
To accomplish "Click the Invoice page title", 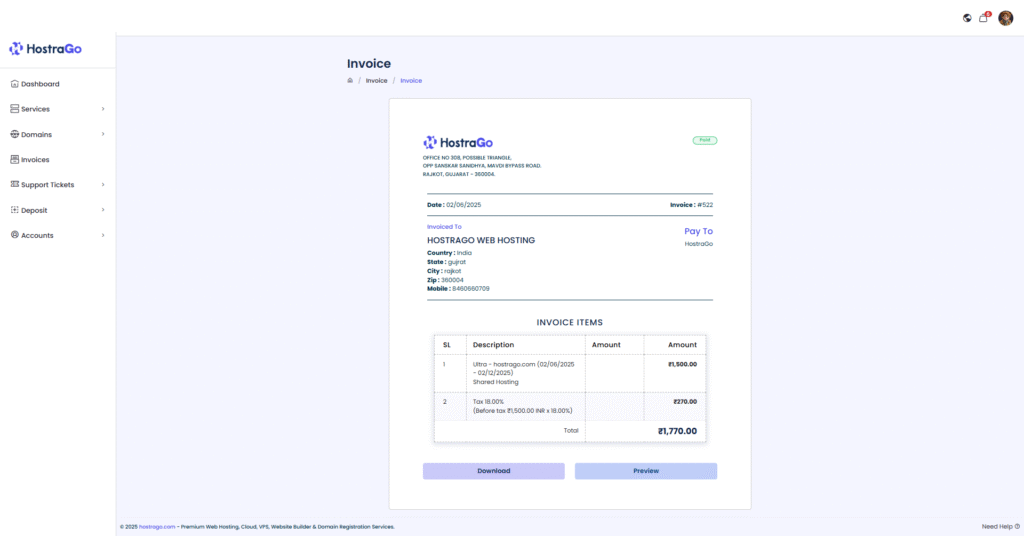I will [369, 63].
